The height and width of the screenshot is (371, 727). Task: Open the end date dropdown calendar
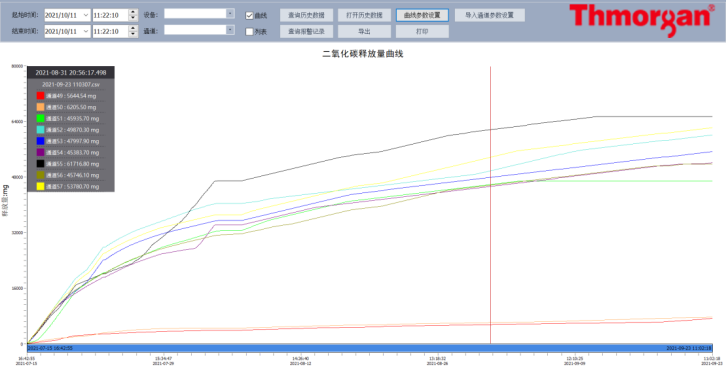[86, 31]
